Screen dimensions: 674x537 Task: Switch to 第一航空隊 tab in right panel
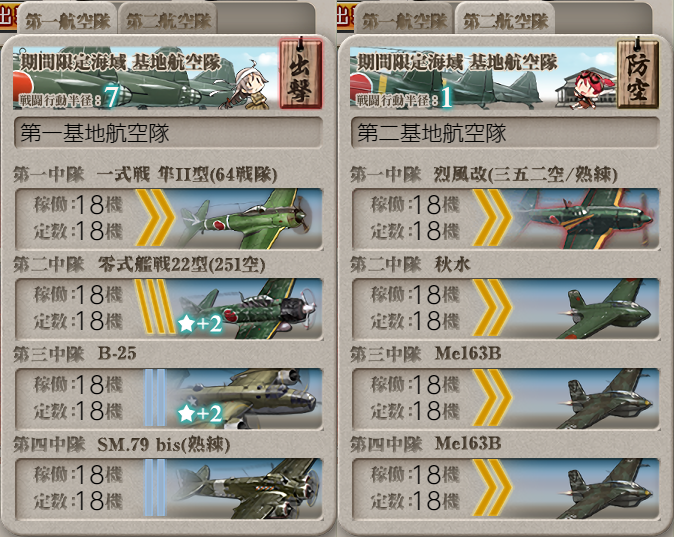[404, 21]
